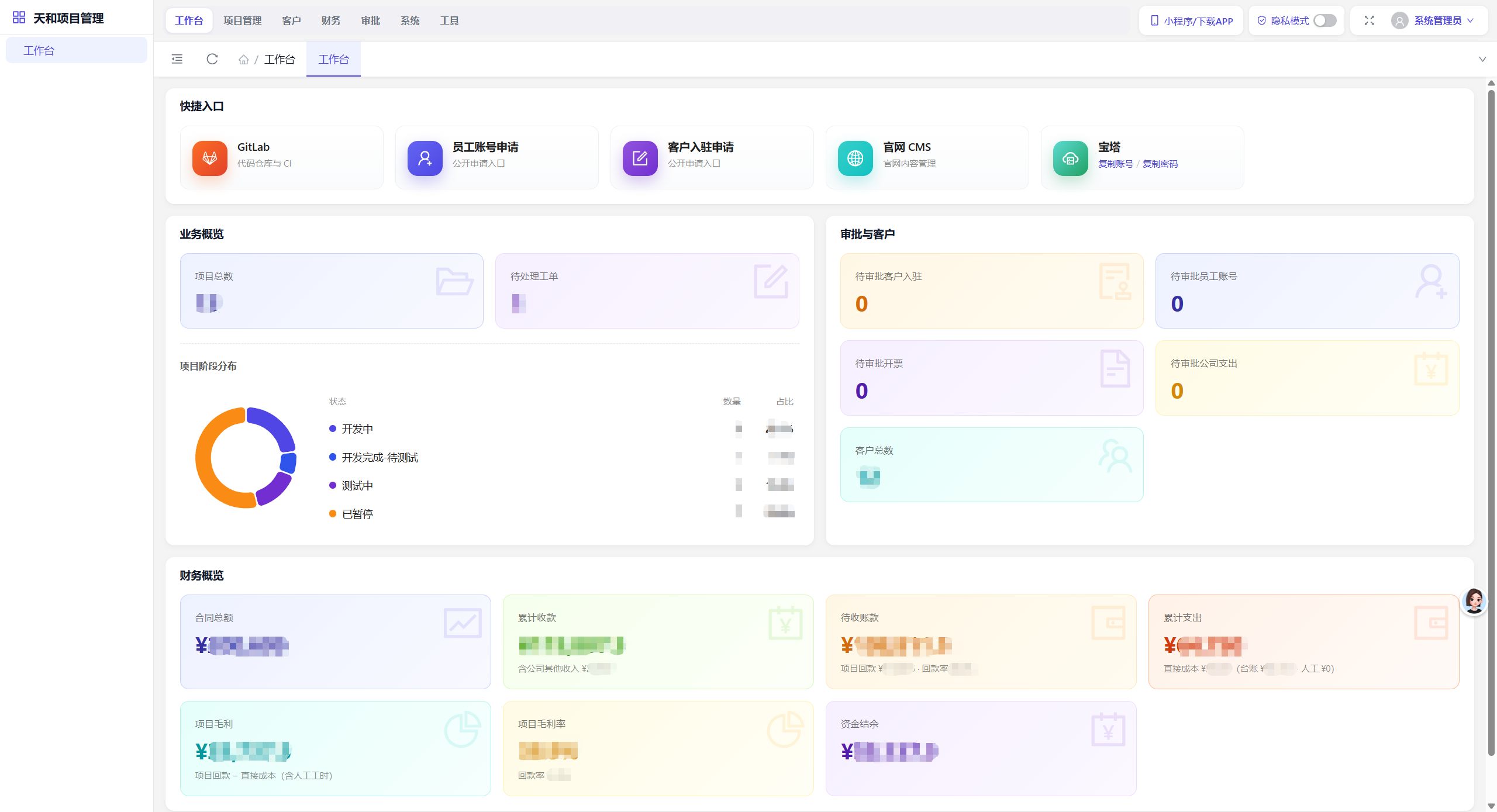Click the 待审批公司支出 value 0
The width and height of the screenshot is (1497, 812).
point(1177,391)
